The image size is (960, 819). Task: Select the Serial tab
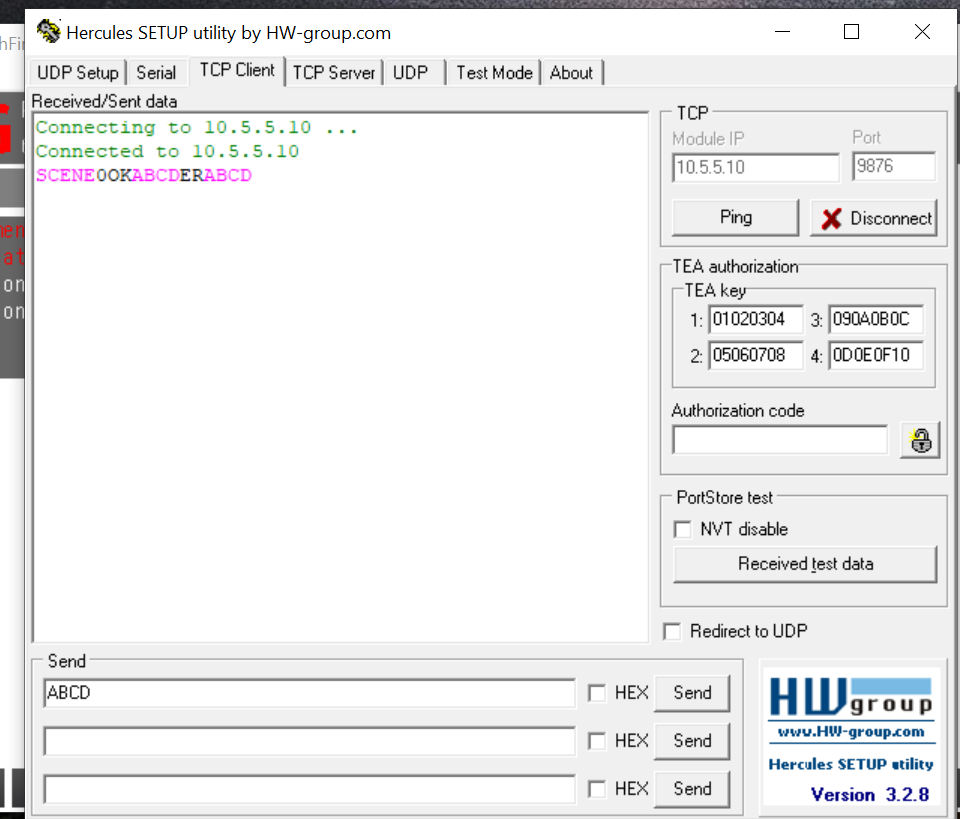tap(156, 71)
